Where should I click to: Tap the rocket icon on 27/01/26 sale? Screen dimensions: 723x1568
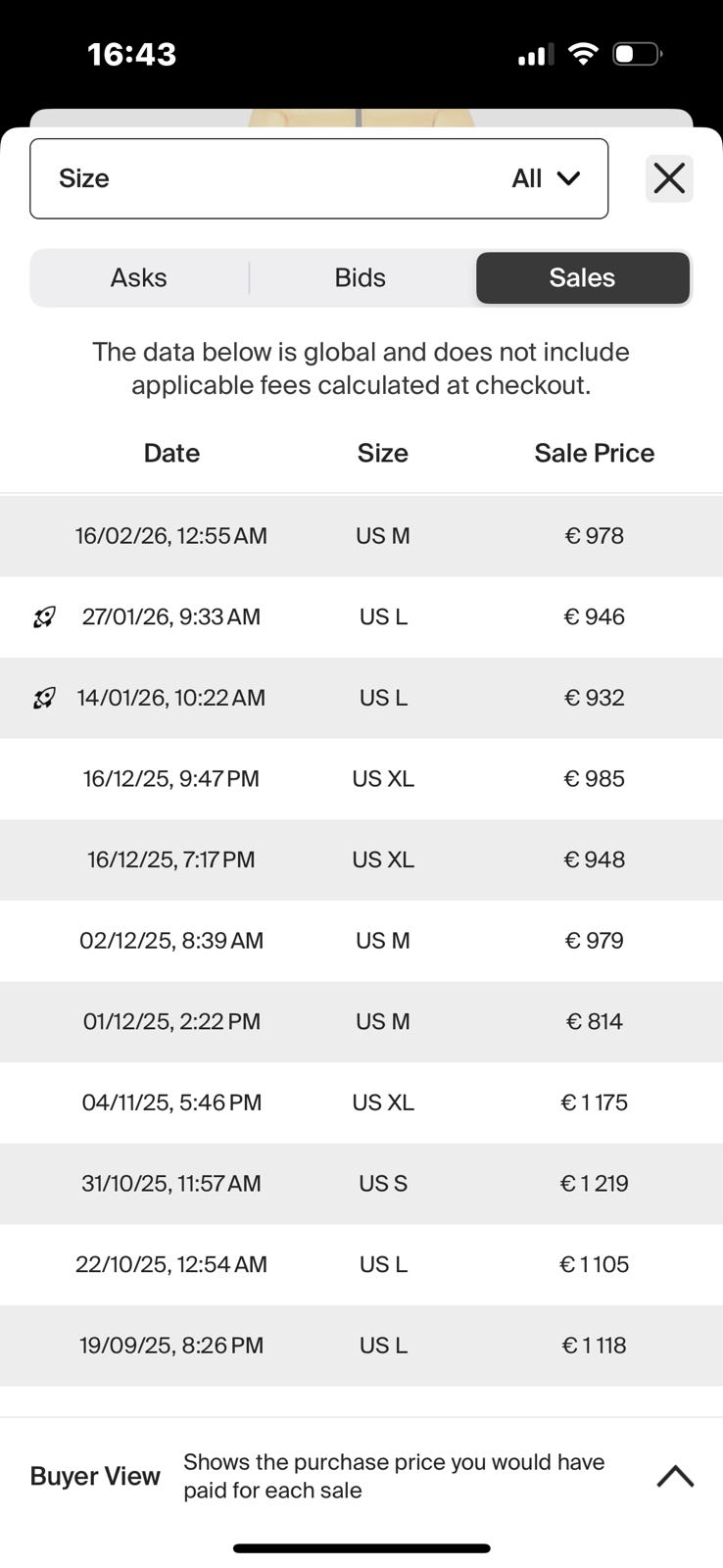44,617
